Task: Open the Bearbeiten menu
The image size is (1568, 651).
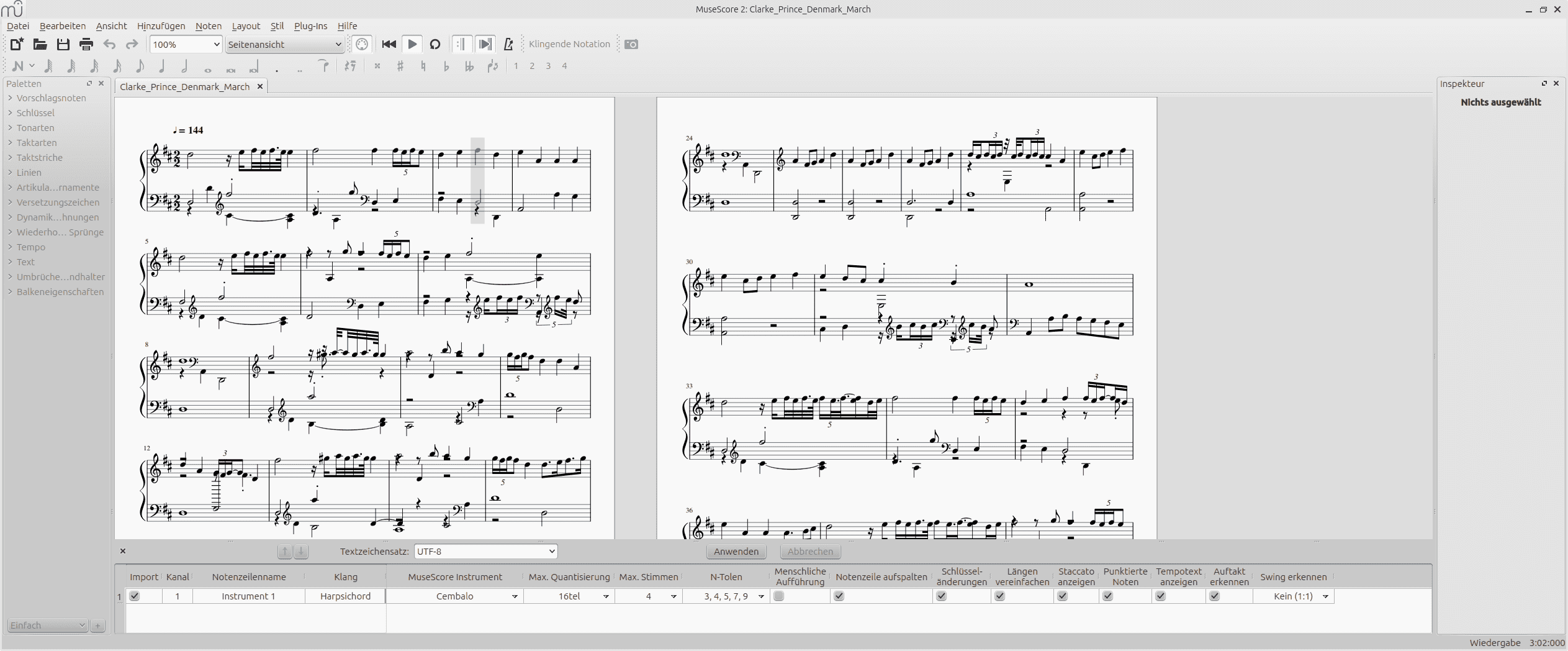Action: (63, 26)
